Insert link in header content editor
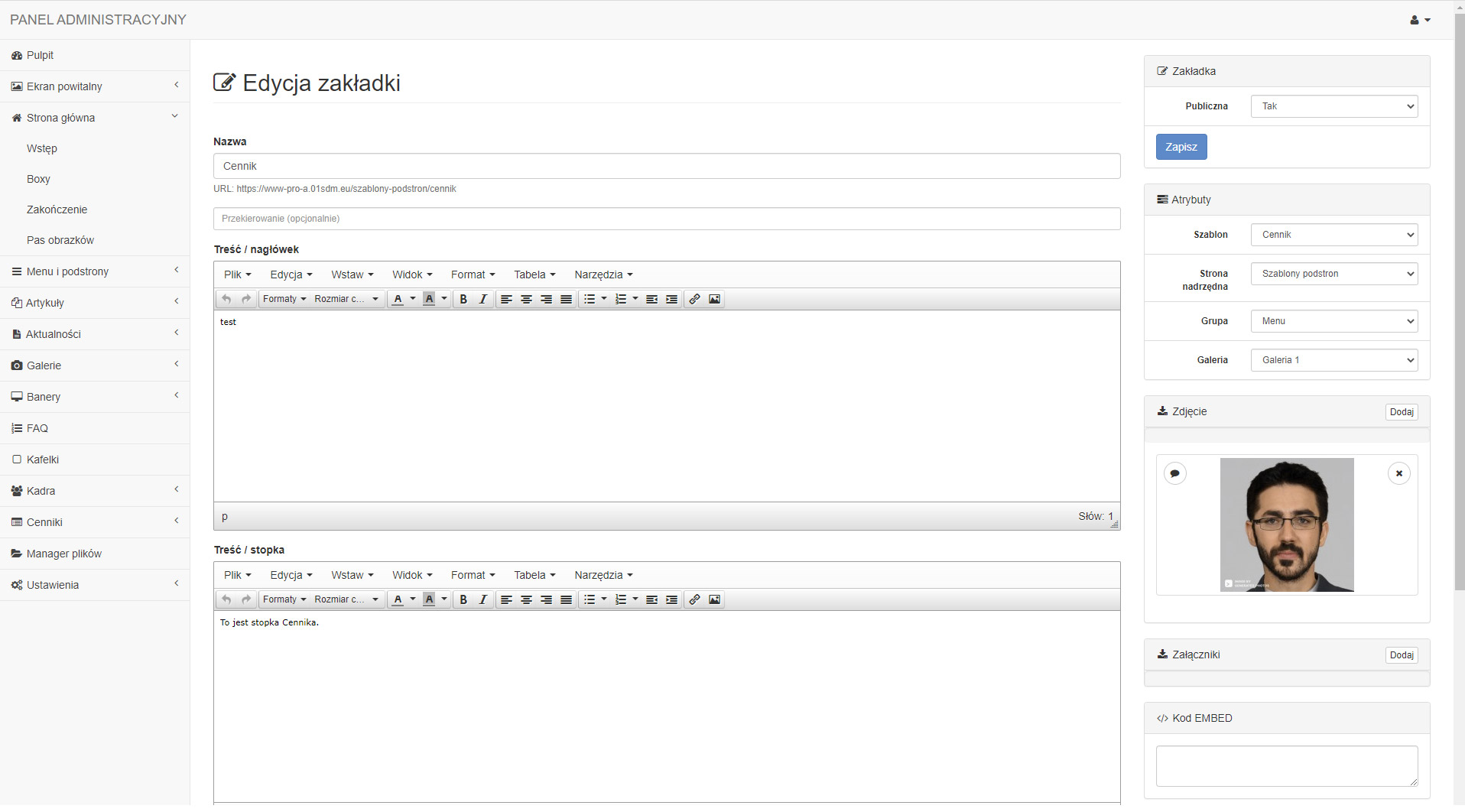This screenshot has width=1465, height=812. tap(694, 299)
